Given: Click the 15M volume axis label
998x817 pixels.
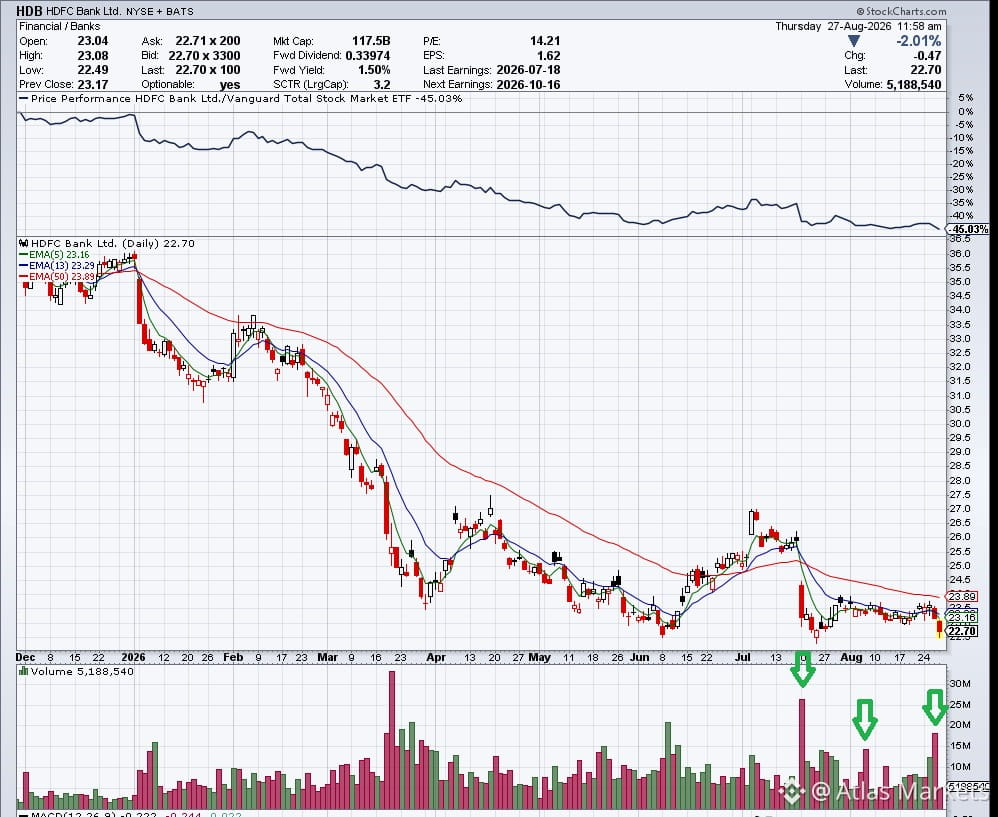Looking at the screenshot, I should (960, 746).
